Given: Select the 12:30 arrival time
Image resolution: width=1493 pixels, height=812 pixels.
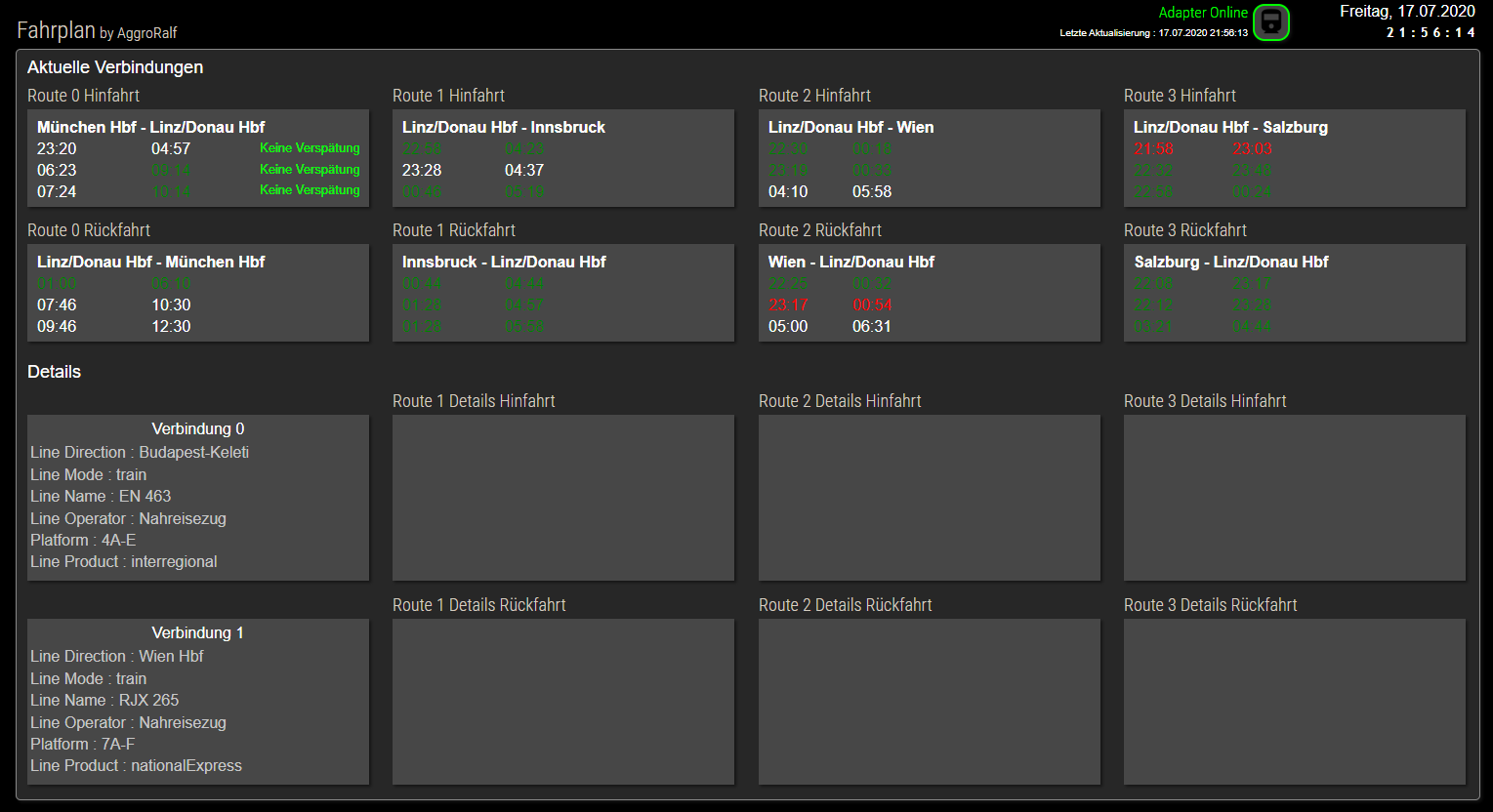Looking at the screenshot, I should point(171,326).
